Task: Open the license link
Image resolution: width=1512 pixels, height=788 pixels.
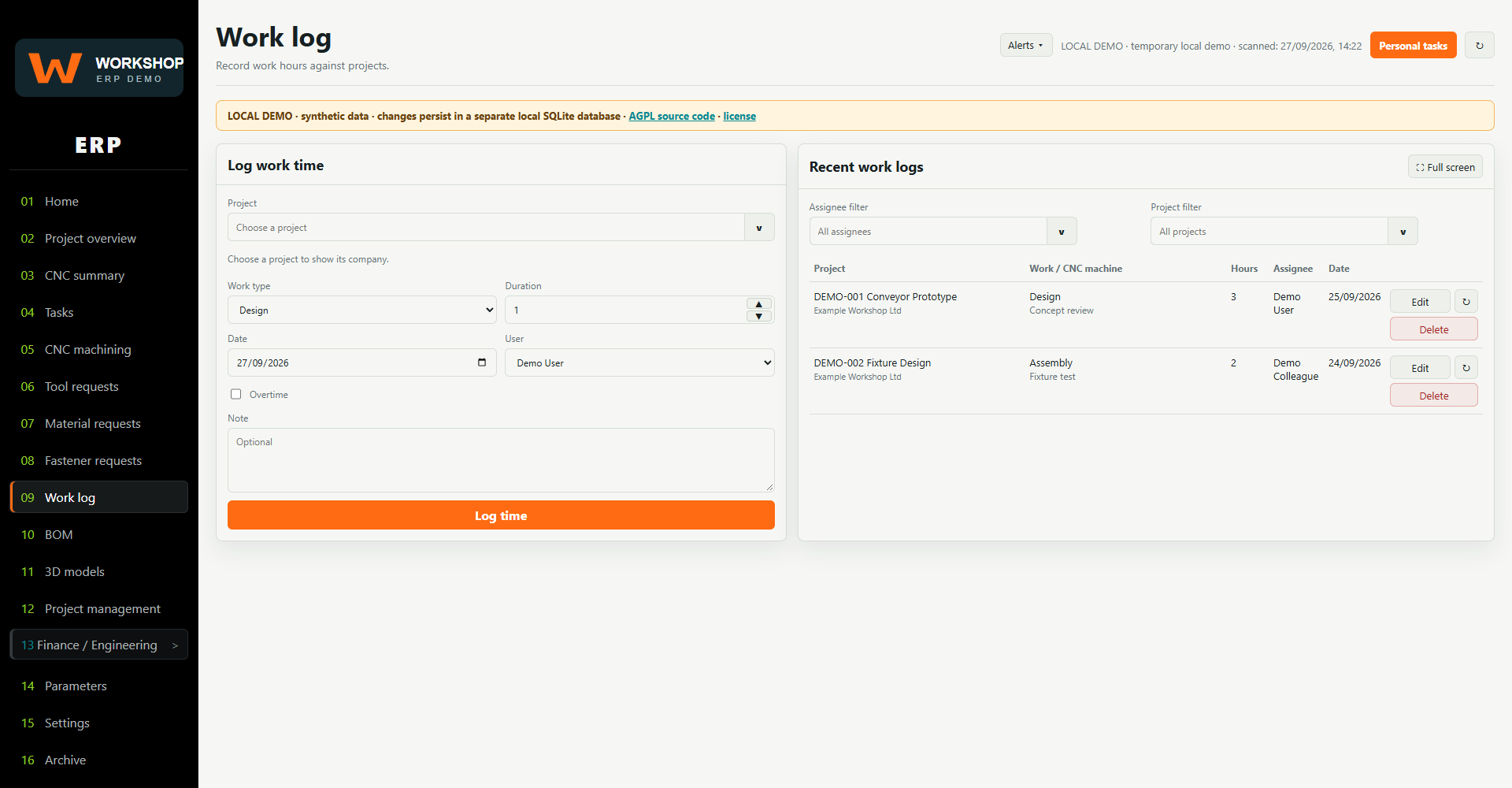Action: 739,116
